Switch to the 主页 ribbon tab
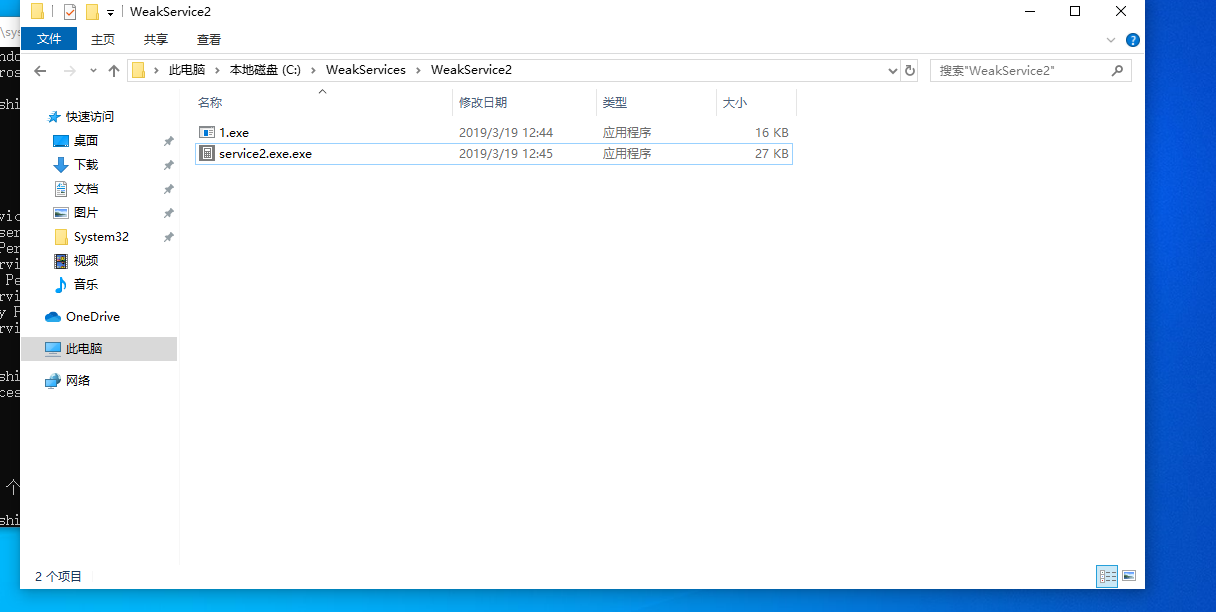Image resolution: width=1216 pixels, height=612 pixels. point(103,40)
